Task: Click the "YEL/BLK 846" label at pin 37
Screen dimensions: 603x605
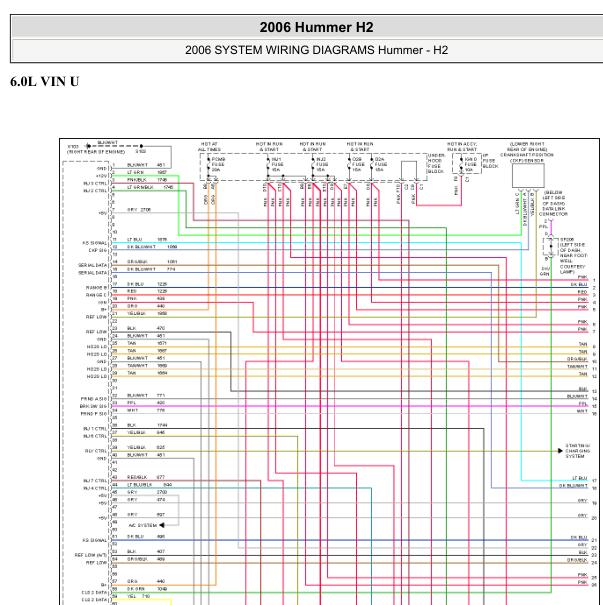Action: pyautogui.click(x=146, y=433)
